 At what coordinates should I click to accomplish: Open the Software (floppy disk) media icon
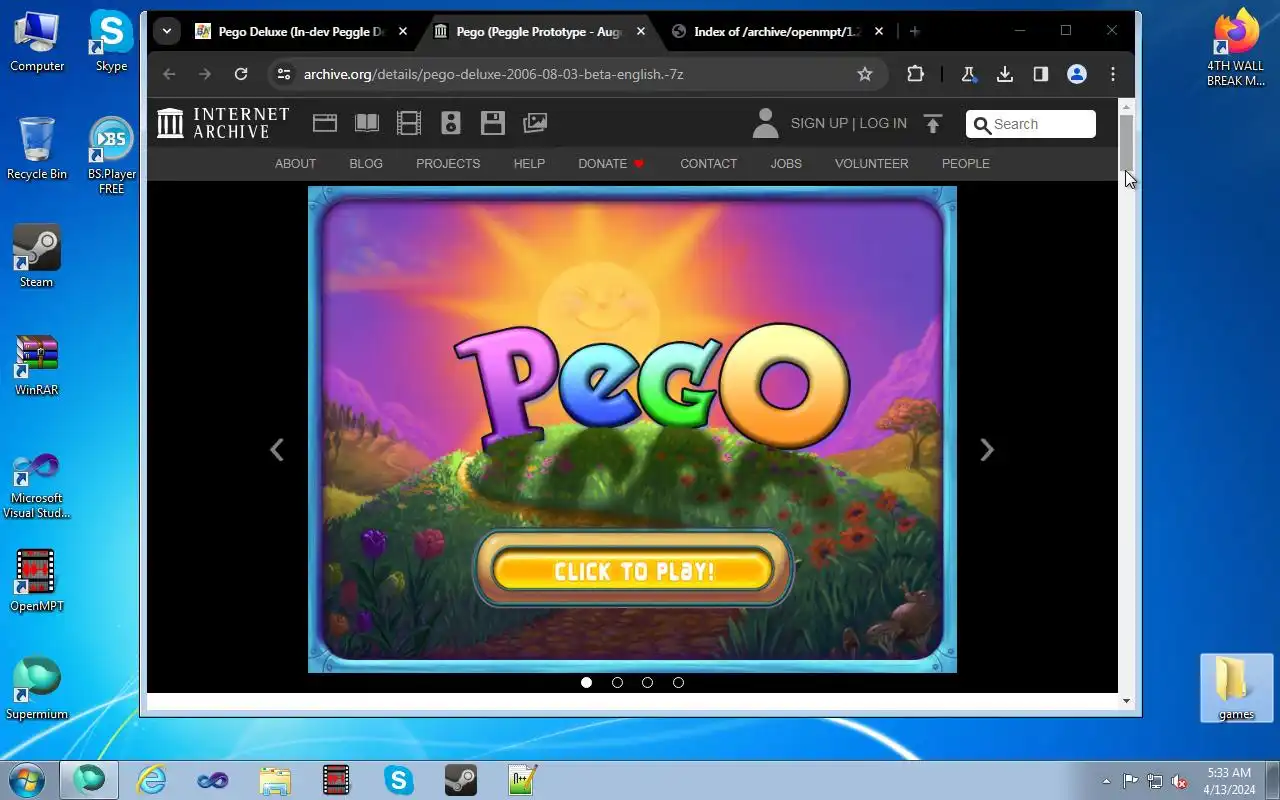(493, 123)
